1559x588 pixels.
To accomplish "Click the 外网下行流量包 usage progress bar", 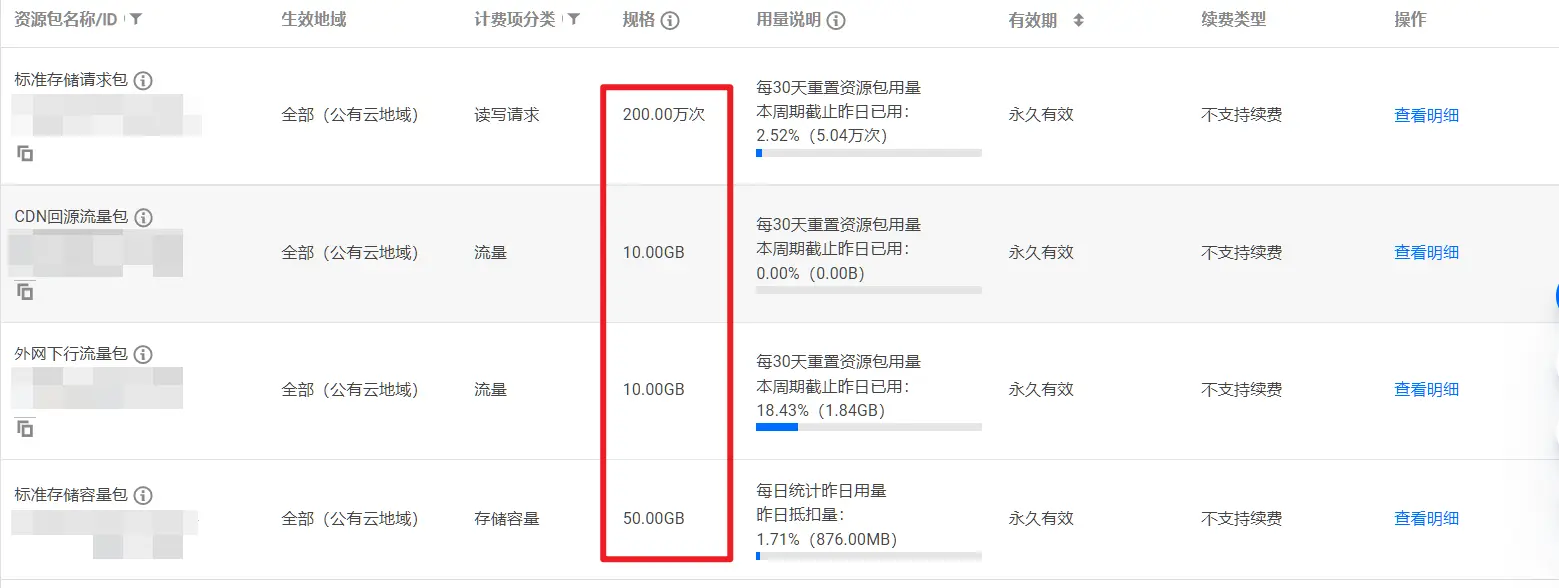I will (x=868, y=427).
